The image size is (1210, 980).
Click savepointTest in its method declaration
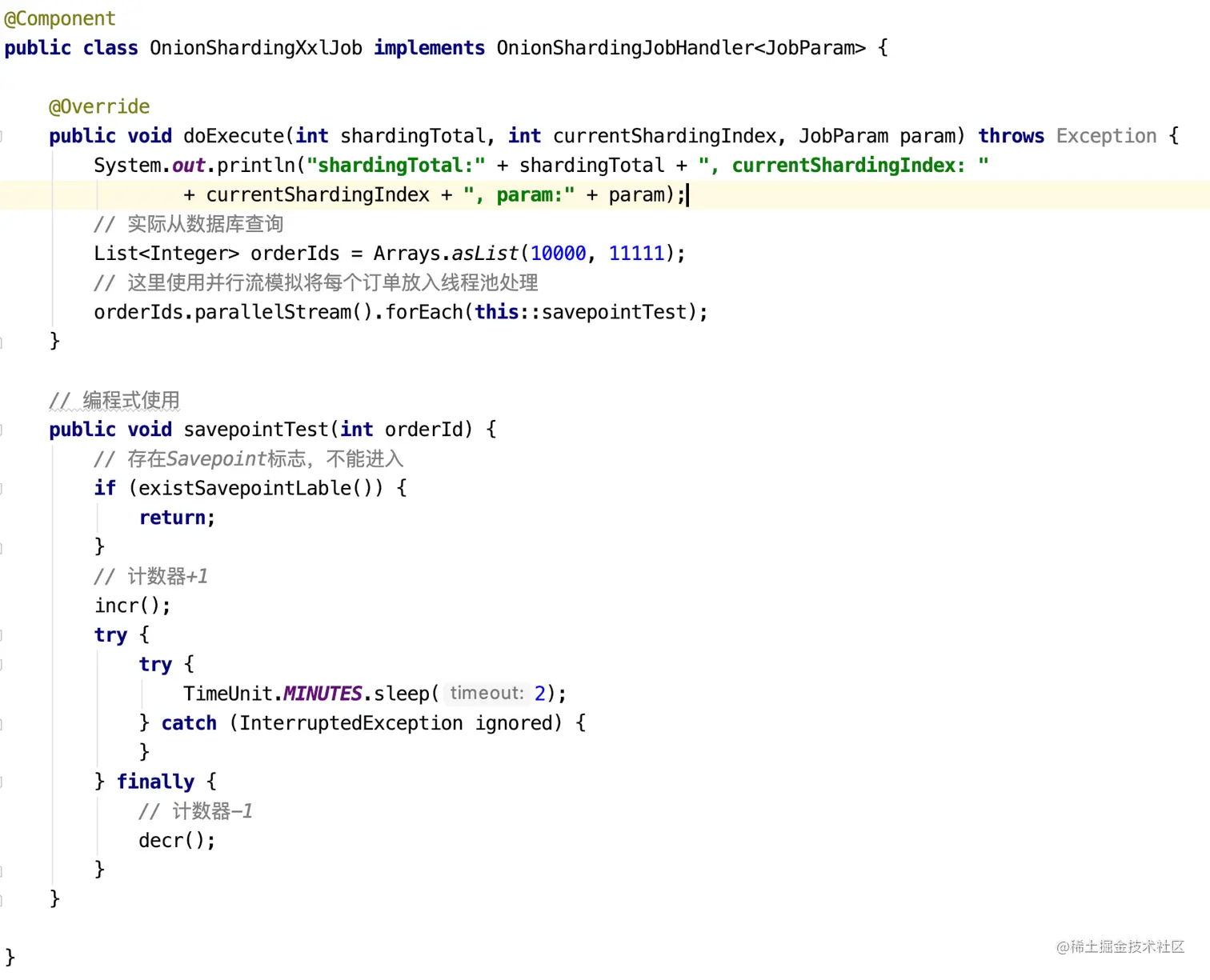click(256, 430)
